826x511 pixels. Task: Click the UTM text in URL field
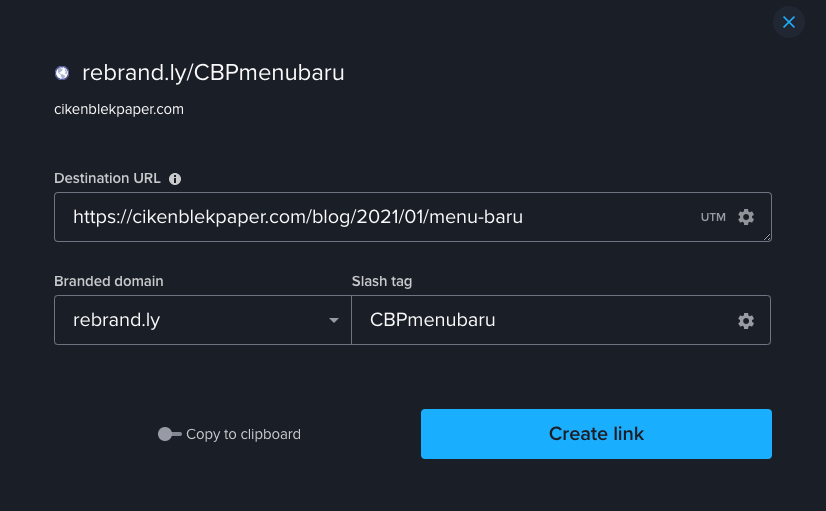pos(713,217)
